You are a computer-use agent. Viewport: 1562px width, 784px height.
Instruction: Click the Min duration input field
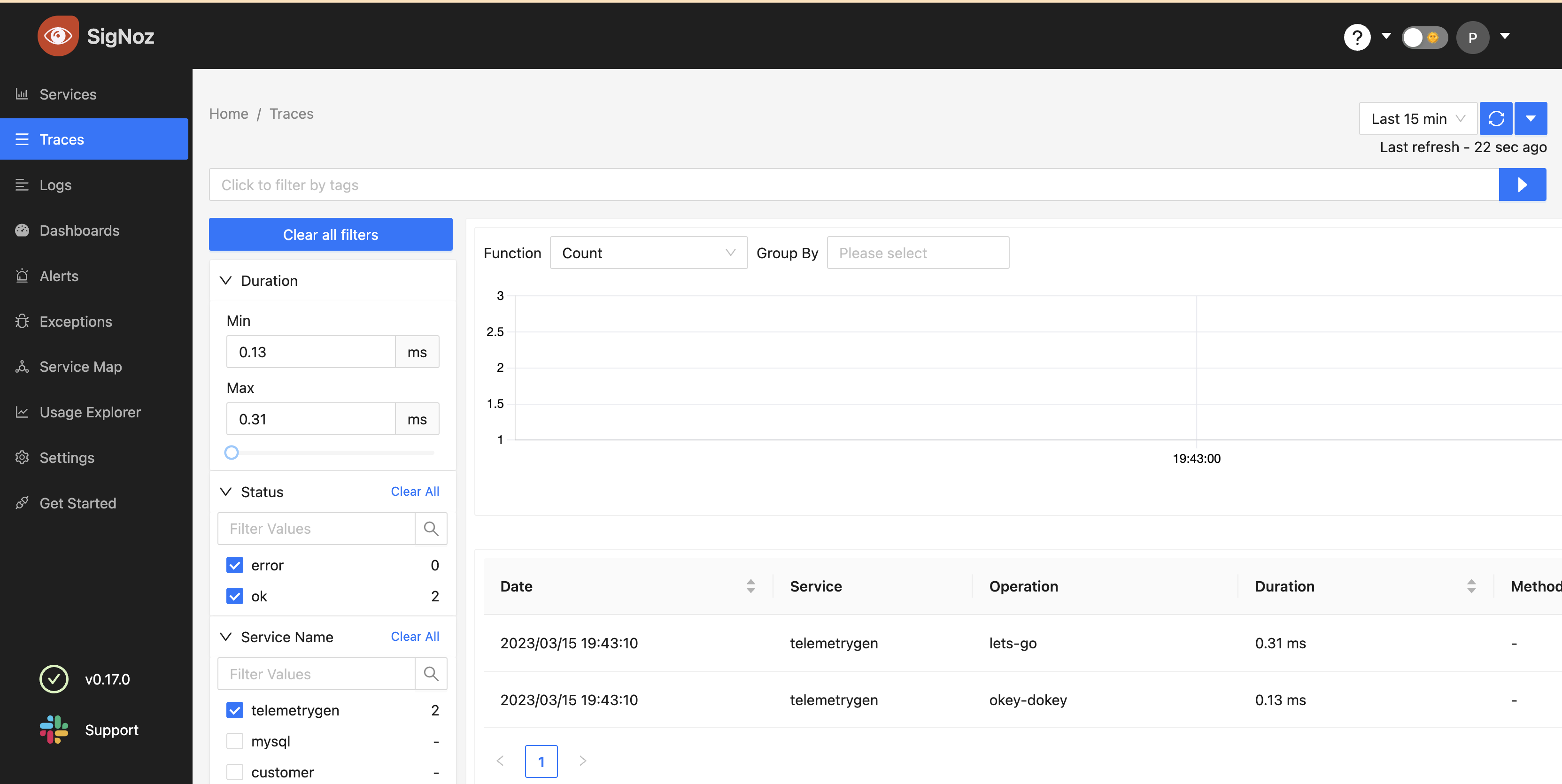[310, 351]
